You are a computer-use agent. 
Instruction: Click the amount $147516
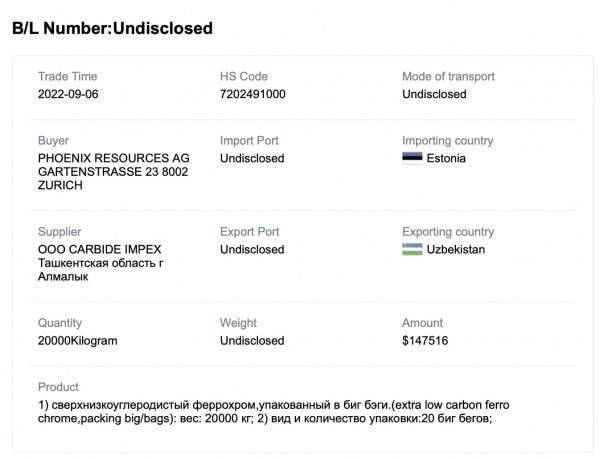click(x=424, y=340)
